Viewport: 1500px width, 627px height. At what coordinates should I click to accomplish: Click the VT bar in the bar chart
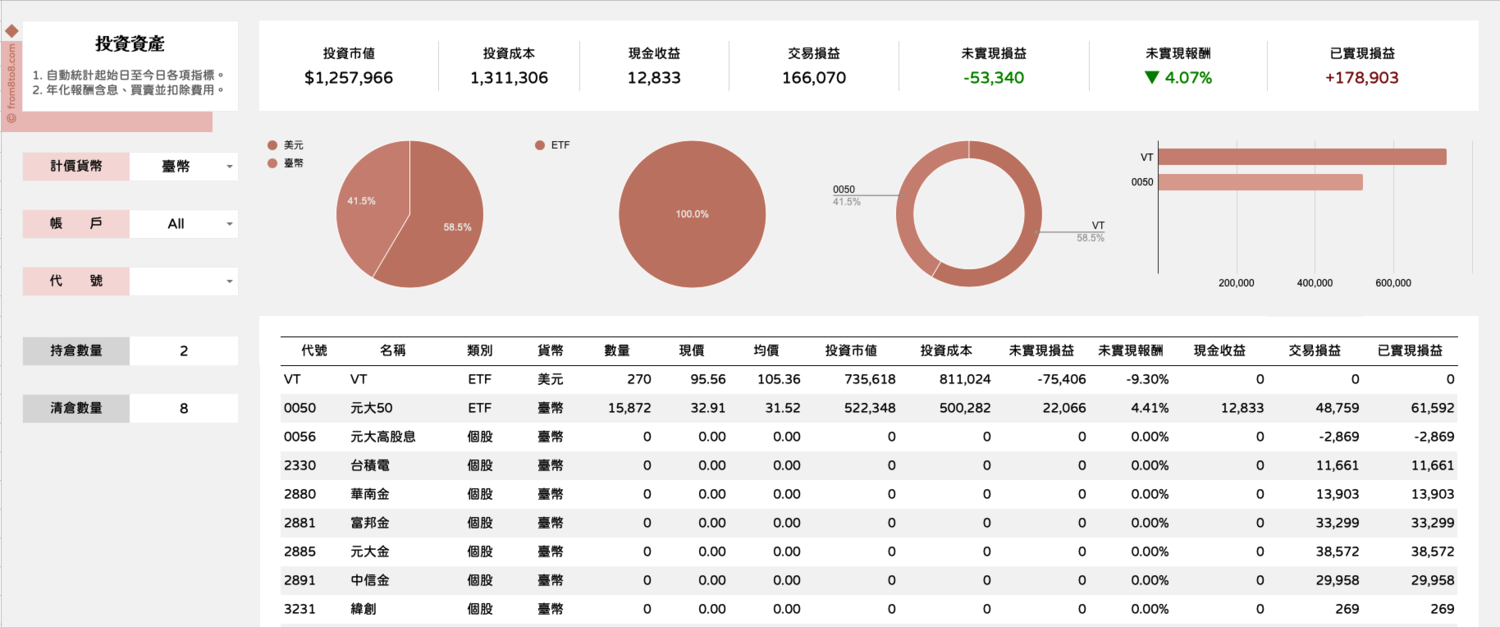tap(1301, 157)
